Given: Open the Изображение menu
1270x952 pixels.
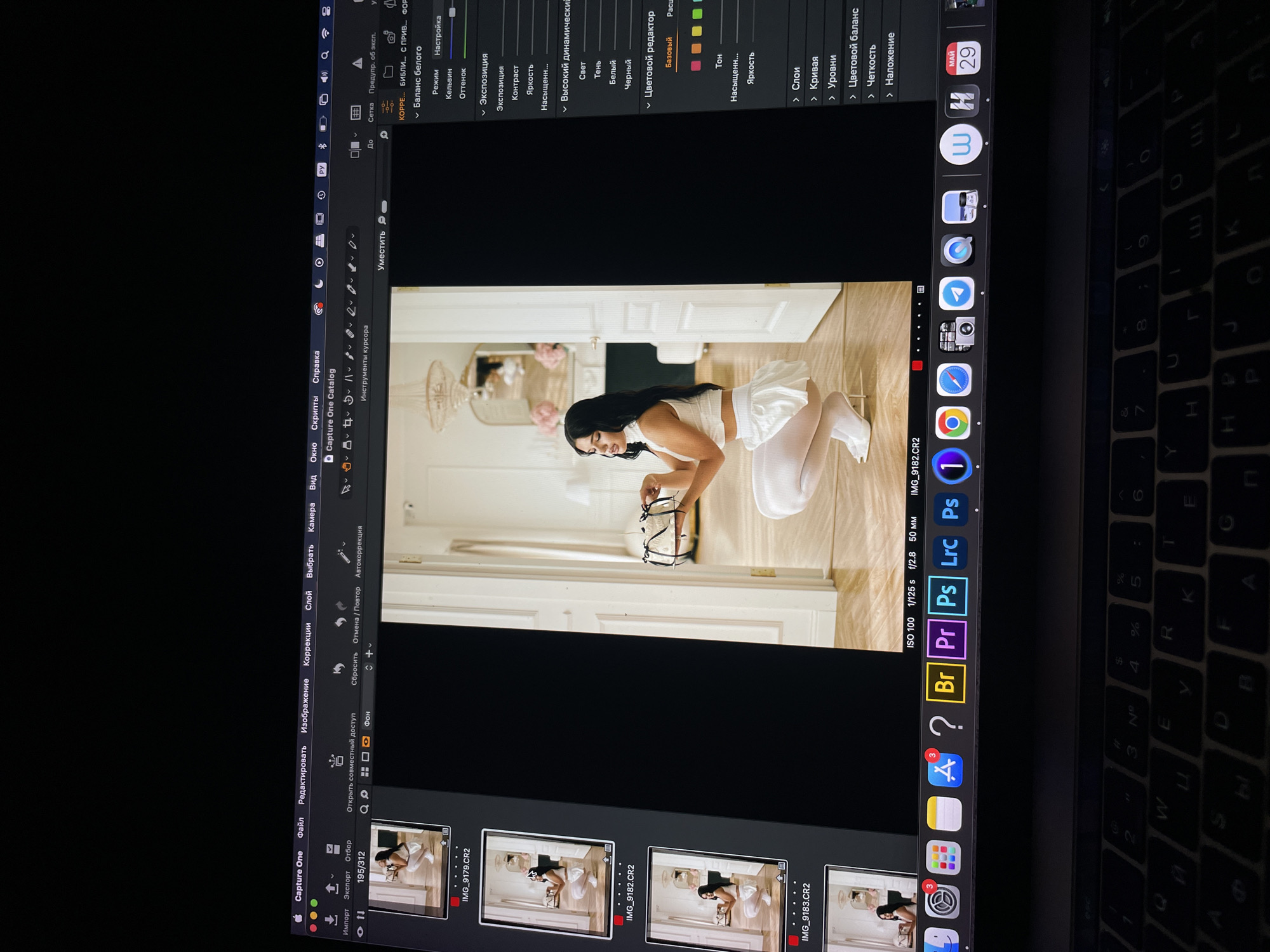Looking at the screenshot, I should (304, 704).
